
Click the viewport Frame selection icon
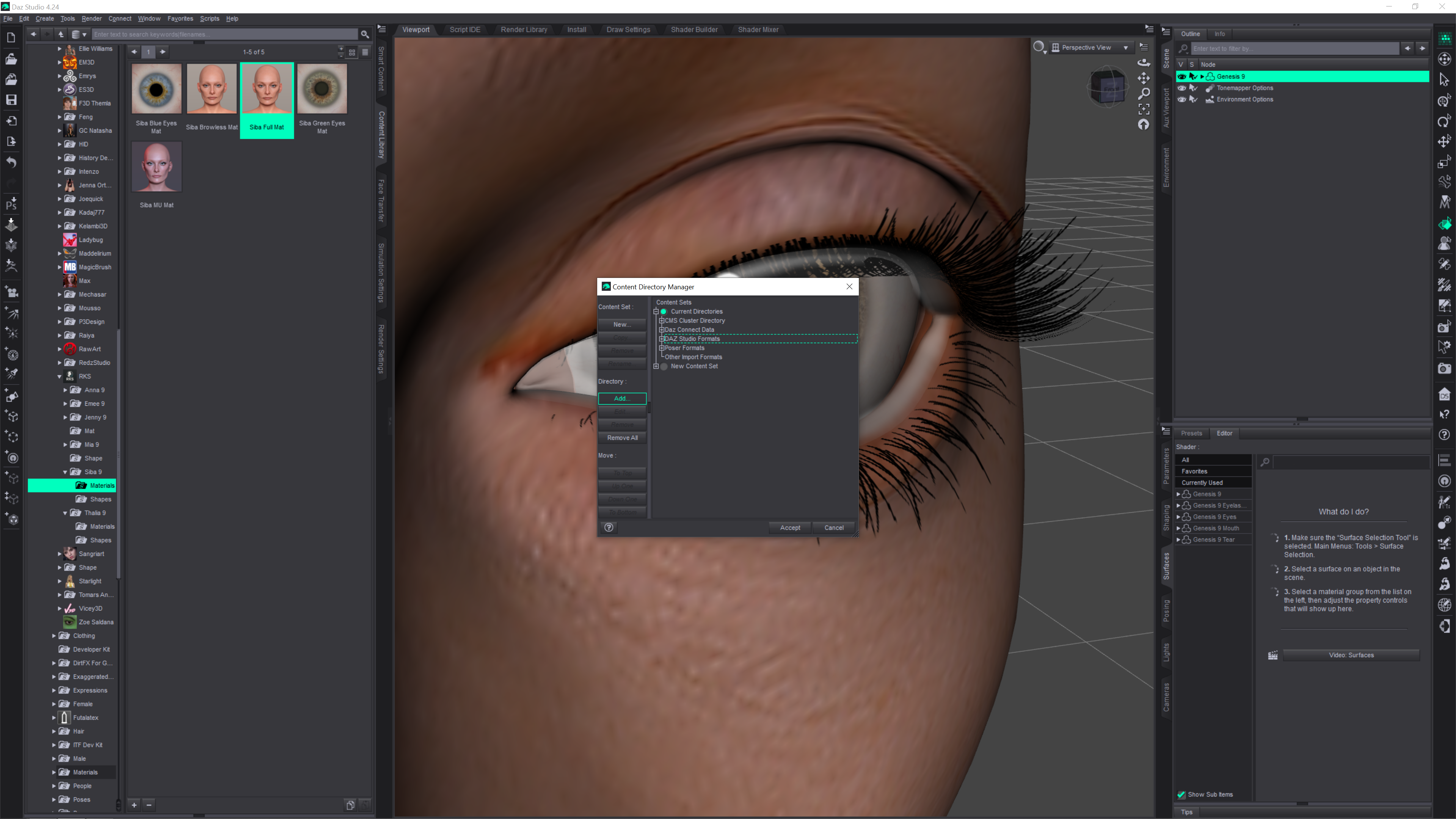(1144, 109)
